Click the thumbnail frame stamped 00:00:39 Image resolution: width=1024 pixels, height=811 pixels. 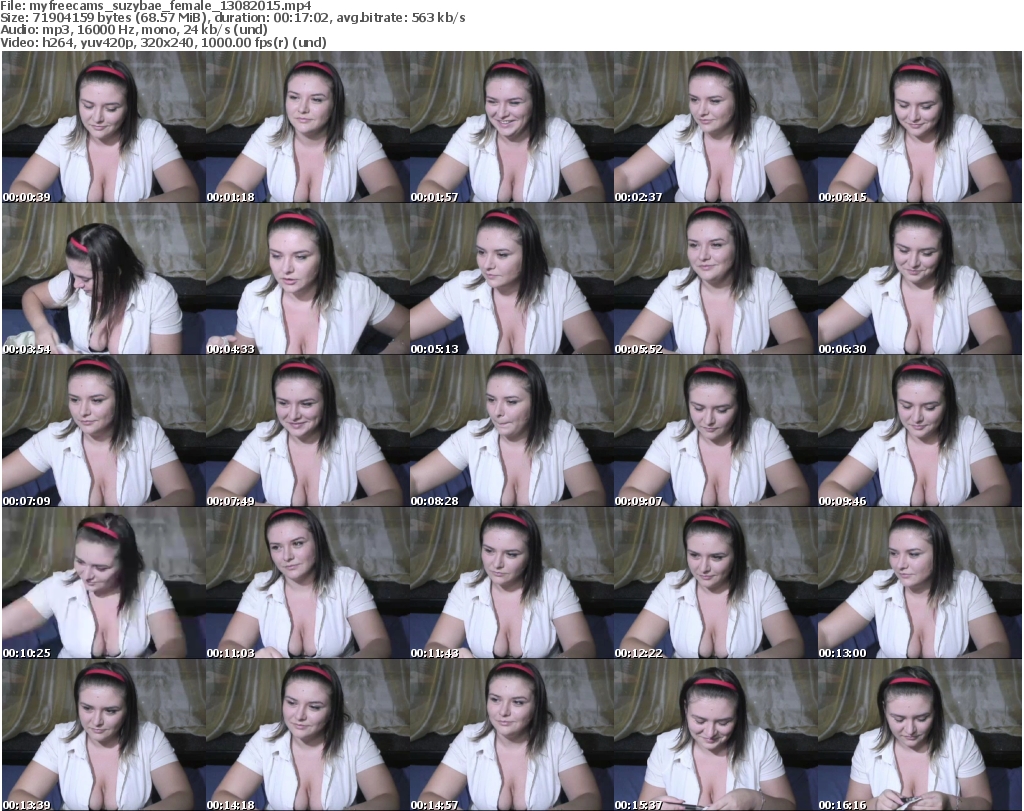click(x=104, y=127)
